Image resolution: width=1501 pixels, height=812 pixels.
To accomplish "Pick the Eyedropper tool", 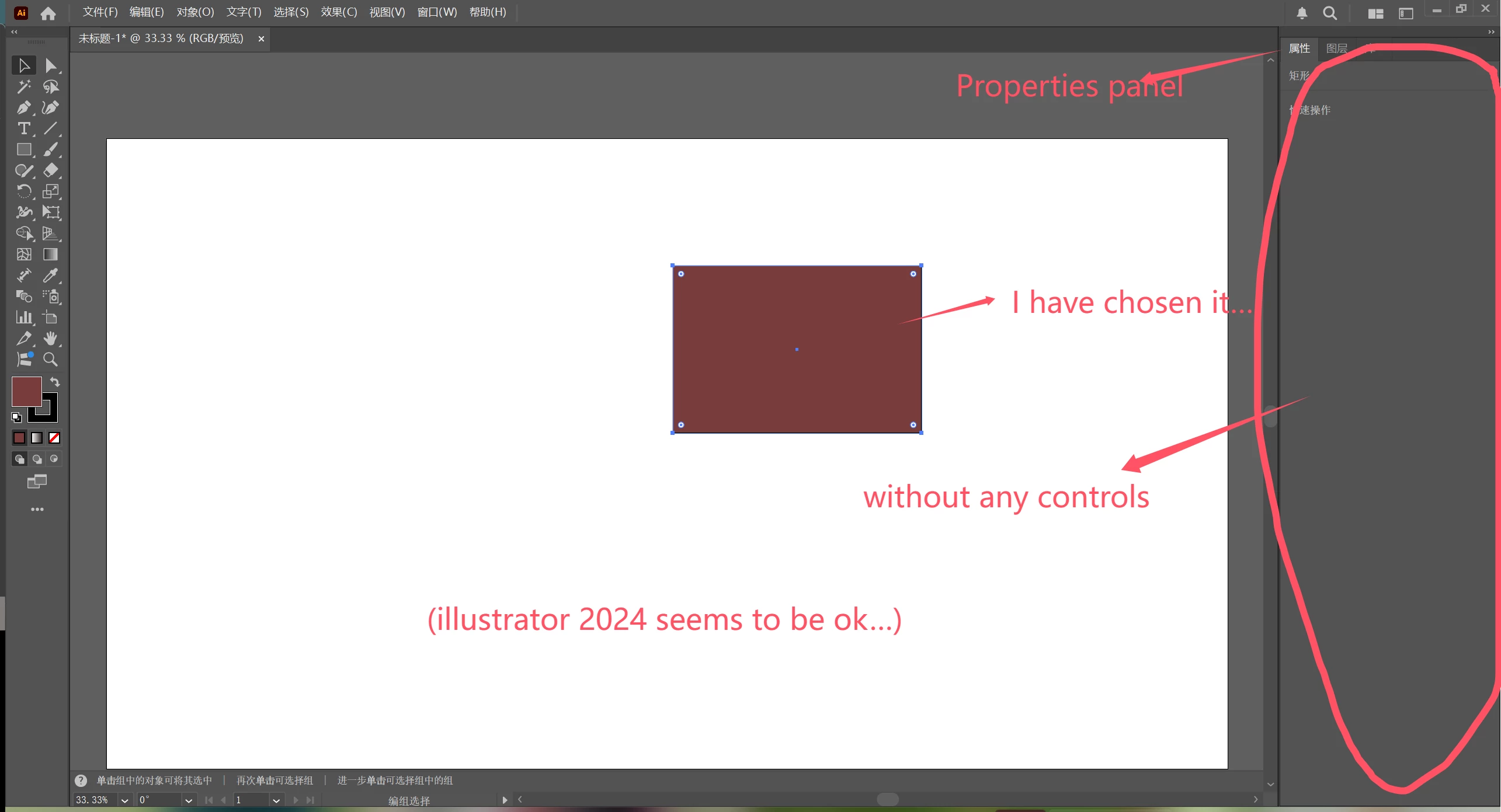I will [51, 275].
